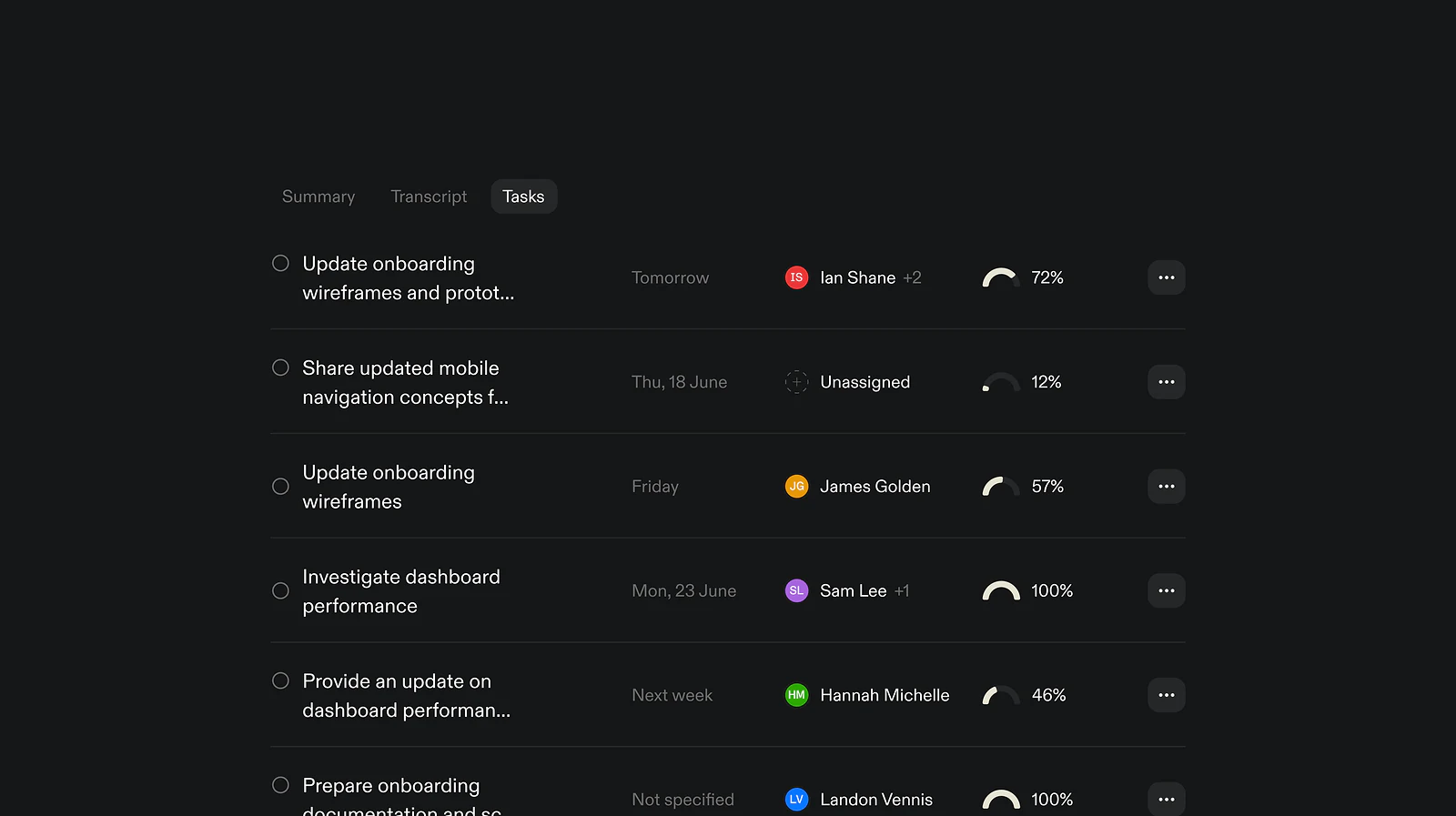Tick the 'Investigate dashboard performance' circle

(x=280, y=590)
